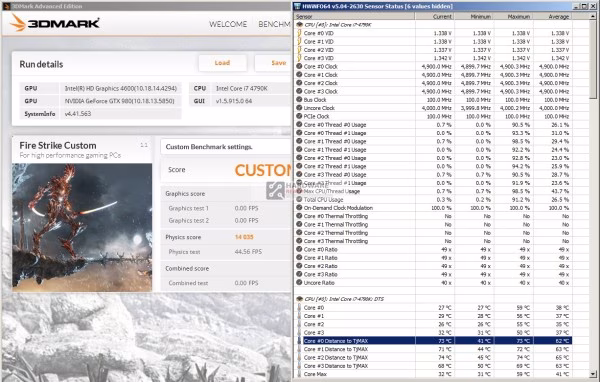Click the 3DMark logo icon
This screenshot has height=382, width=600.
pos(18,22)
